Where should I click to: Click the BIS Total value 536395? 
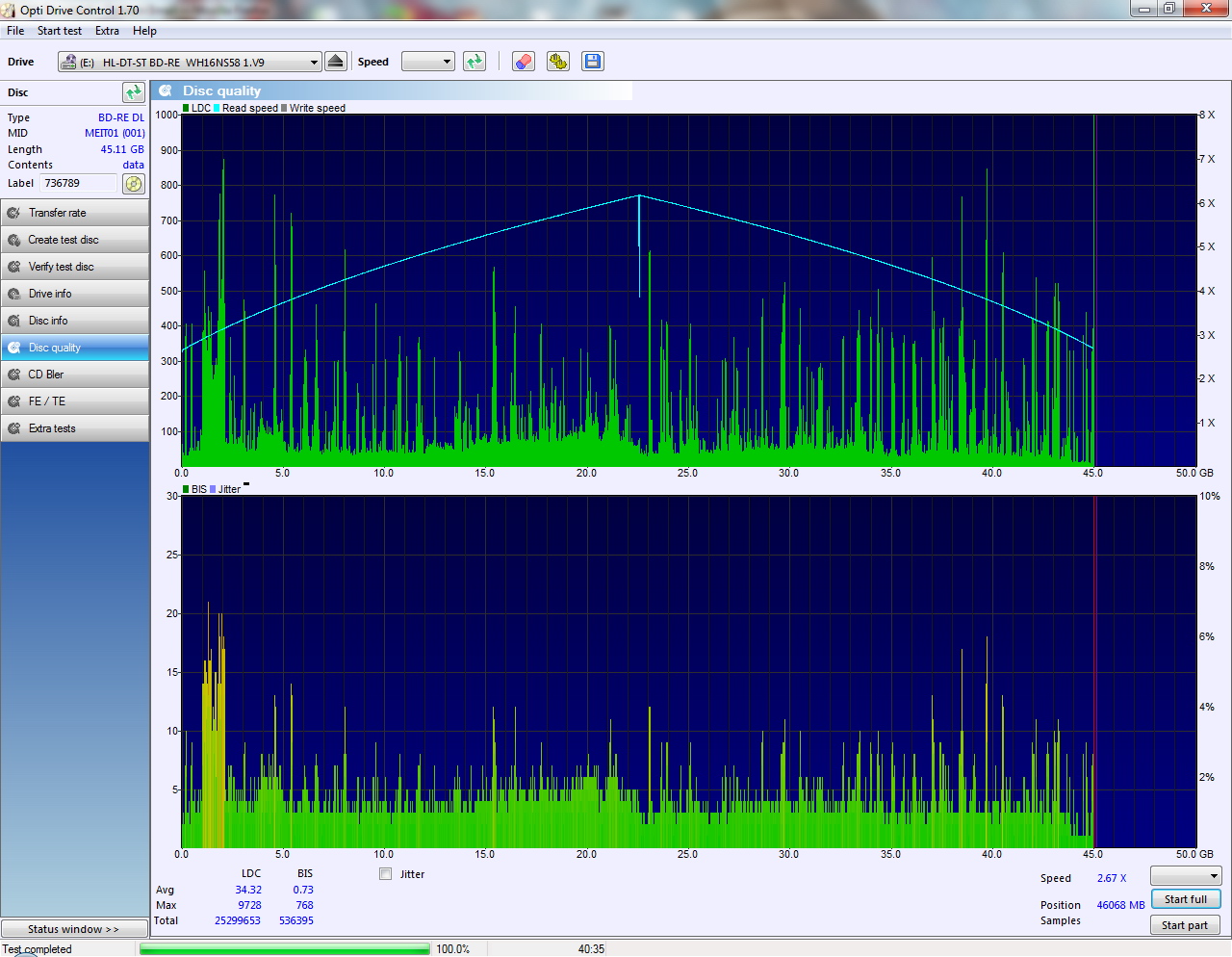click(x=296, y=920)
